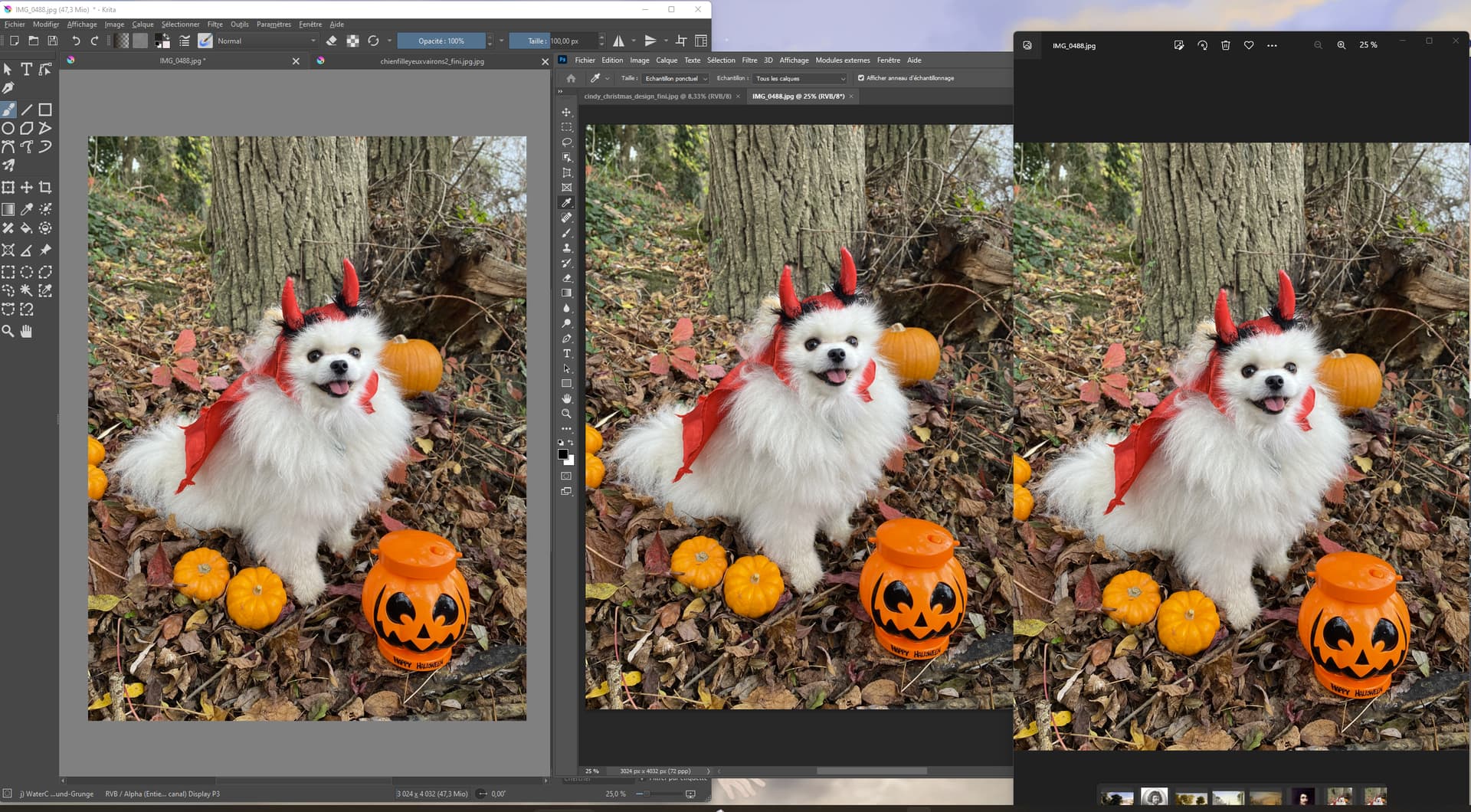Click the Opacité 100% slider in Krita
This screenshot has height=812, width=1471.
click(x=441, y=41)
